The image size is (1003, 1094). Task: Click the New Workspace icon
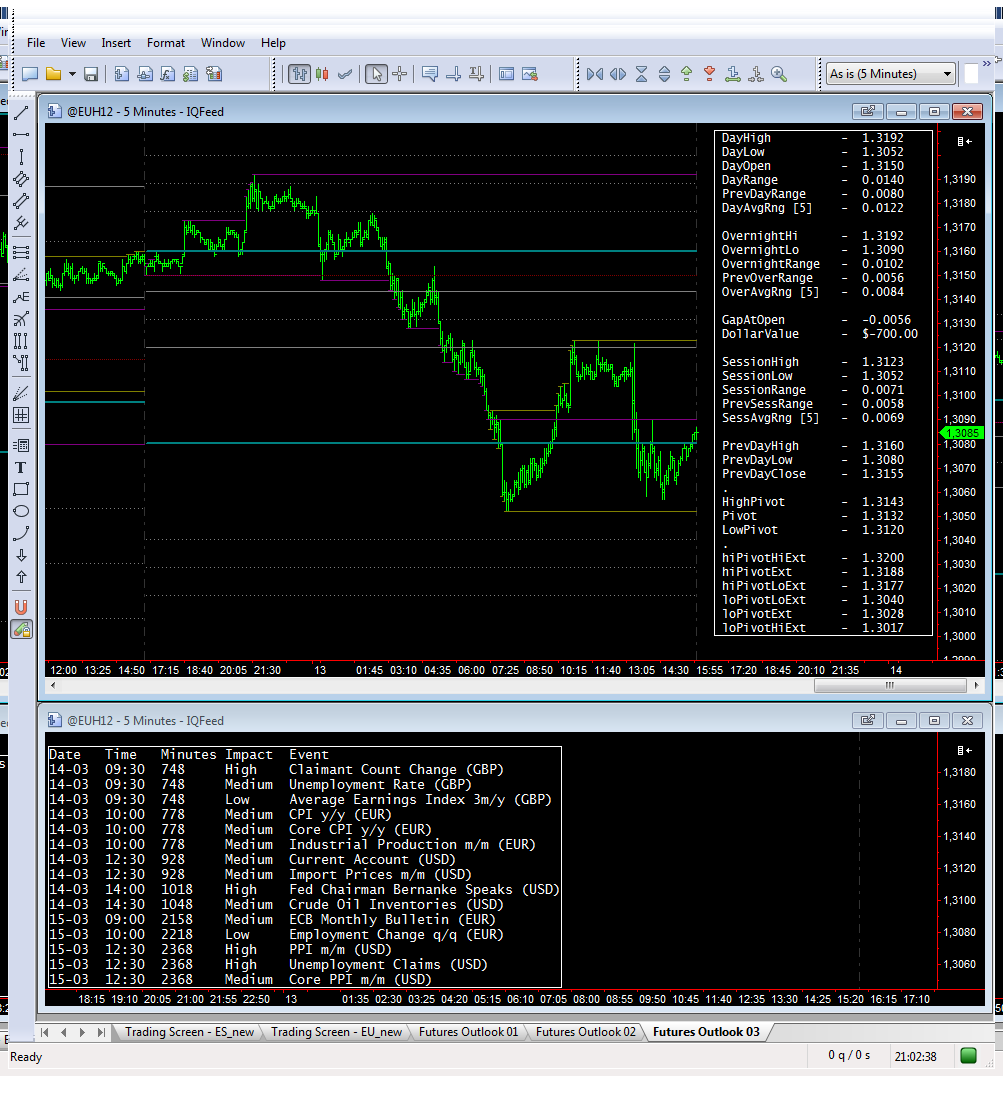(30, 74)
